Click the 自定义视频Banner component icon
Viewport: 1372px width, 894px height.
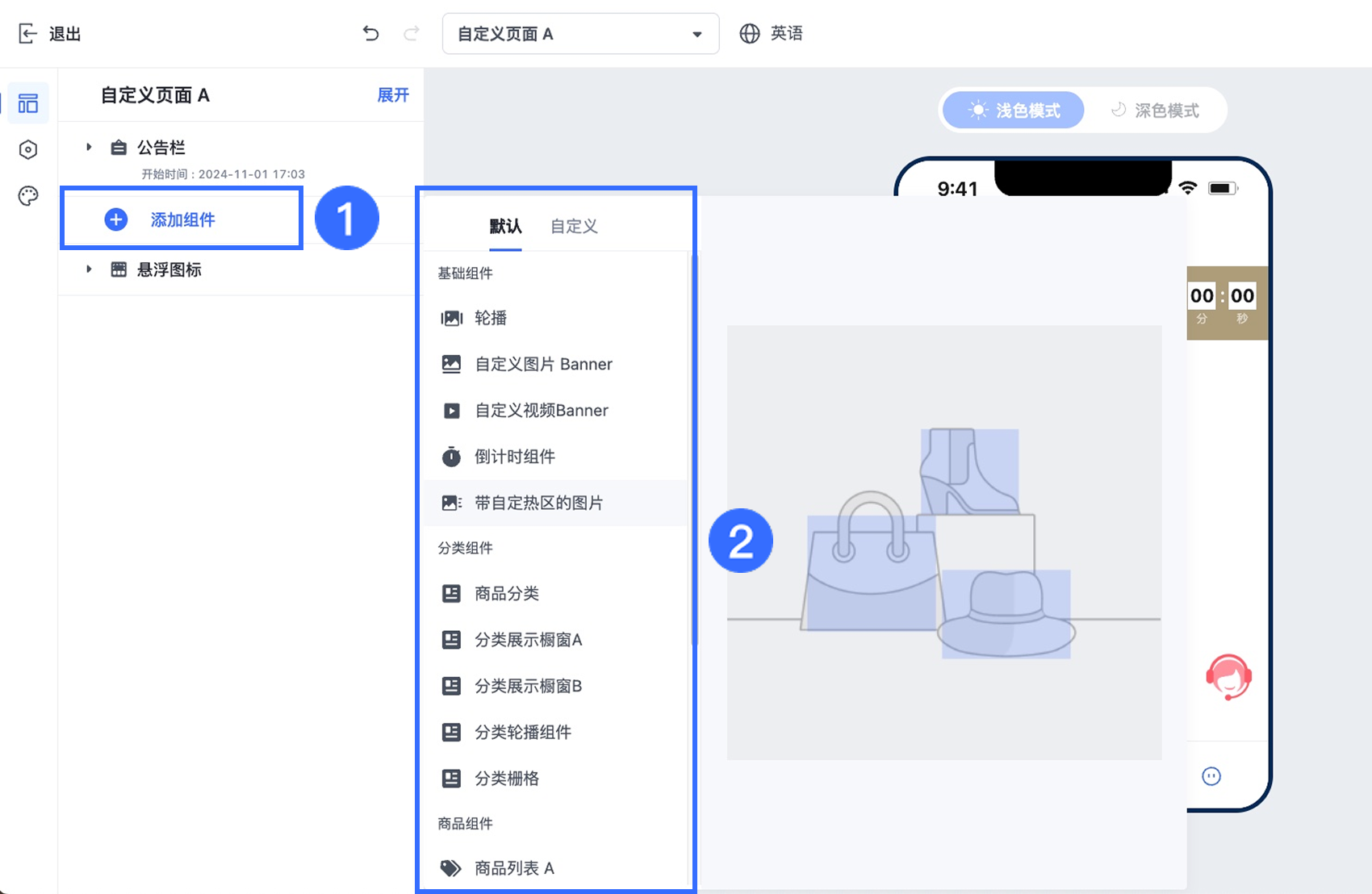click(451, 410)
